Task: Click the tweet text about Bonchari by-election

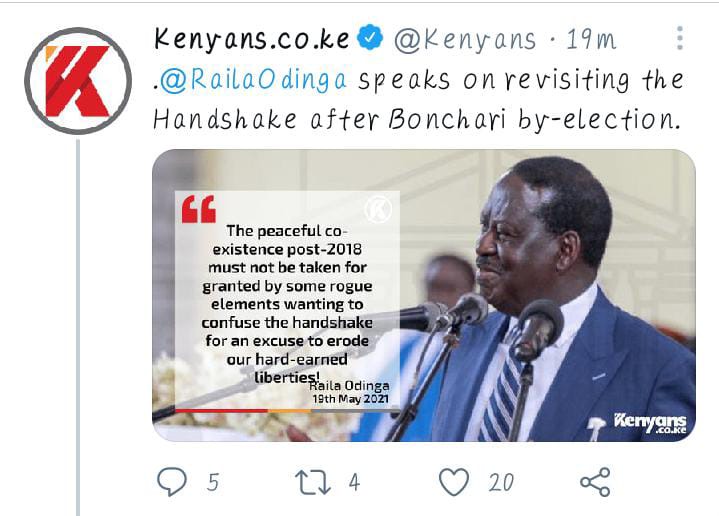Action: pos(418,100)
